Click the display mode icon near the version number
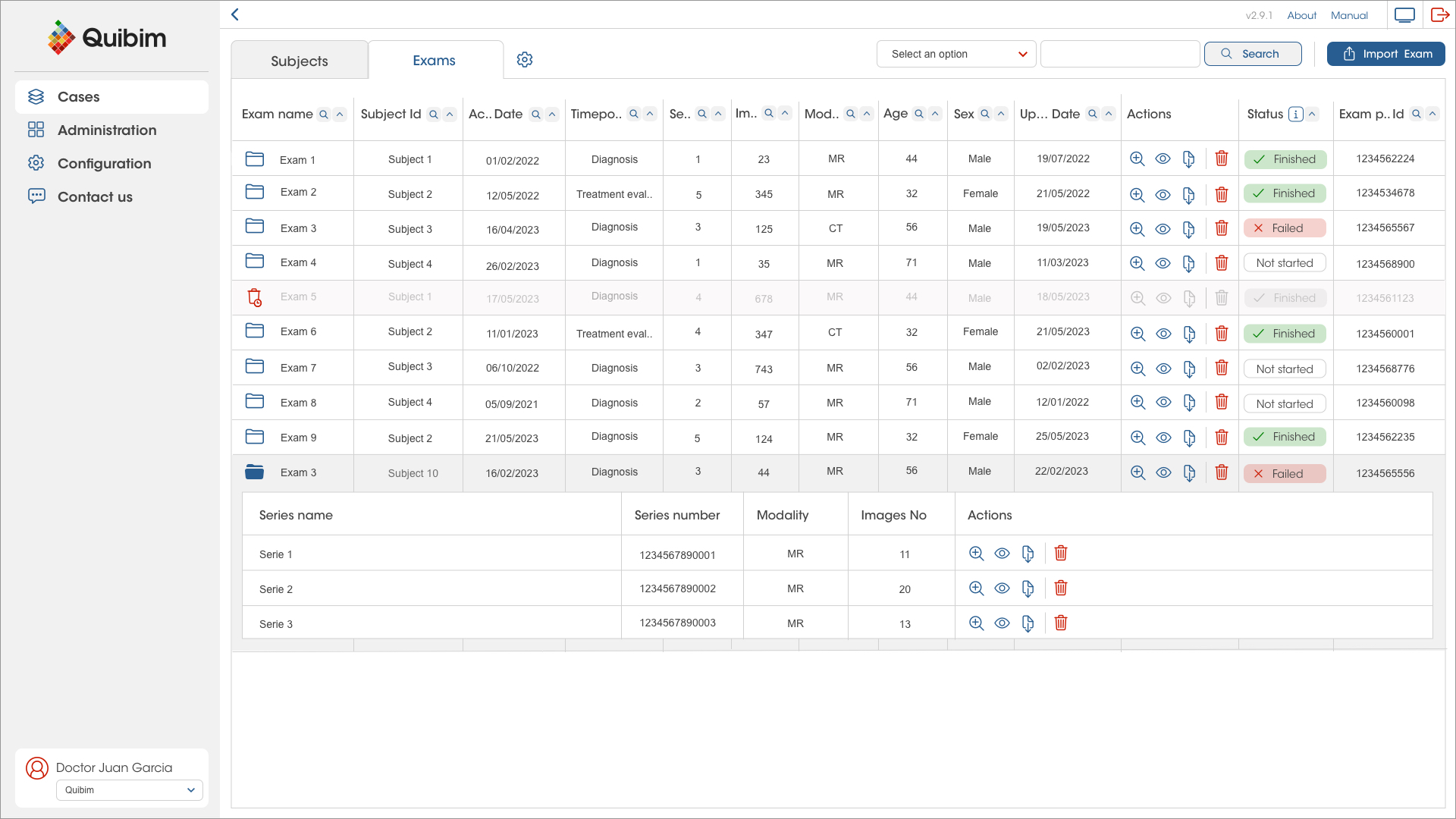Viewport: 1456px width, 819px height. [x=1404, y=14]
